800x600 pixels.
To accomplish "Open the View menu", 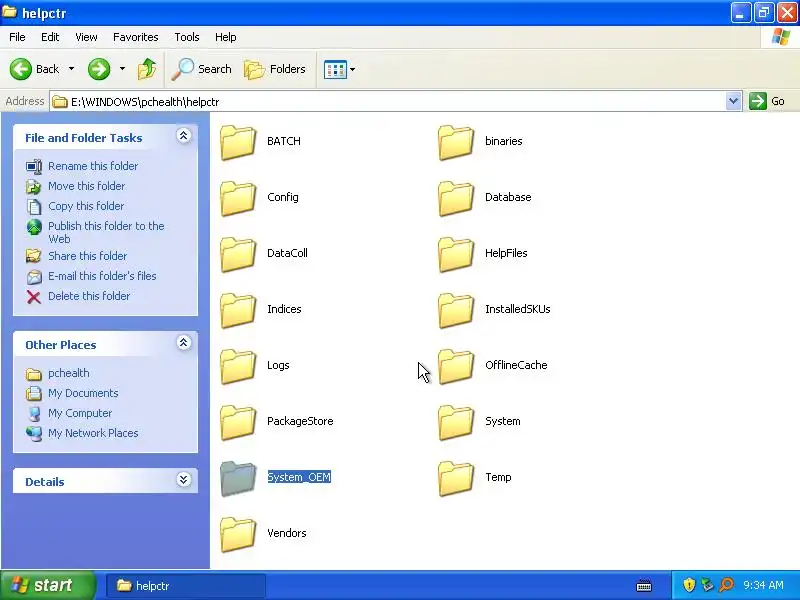I will coord(86,37).
